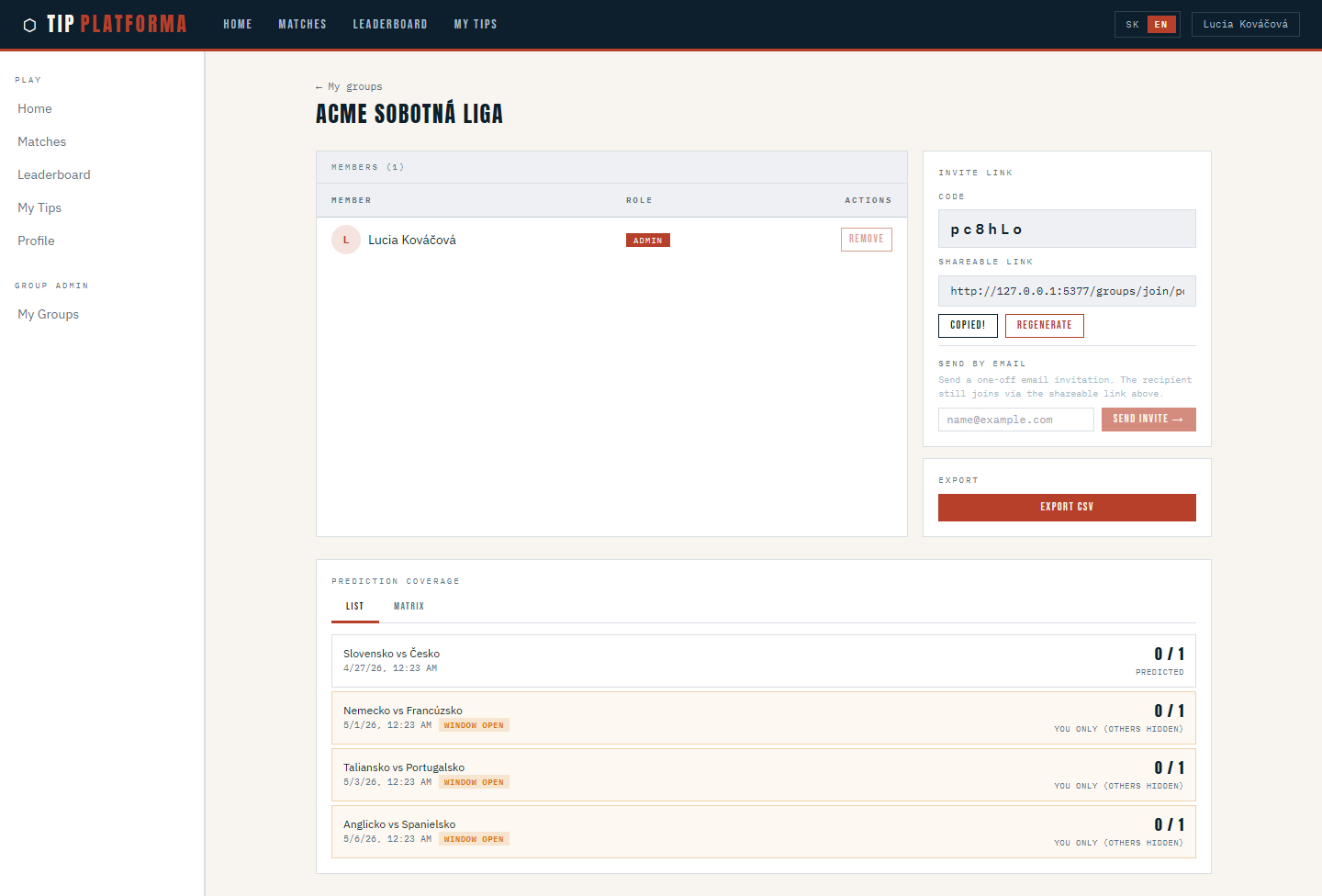Switch to the Matrix coverage tab
This screenshot has width=1322, height=896.
coord(409,607)
